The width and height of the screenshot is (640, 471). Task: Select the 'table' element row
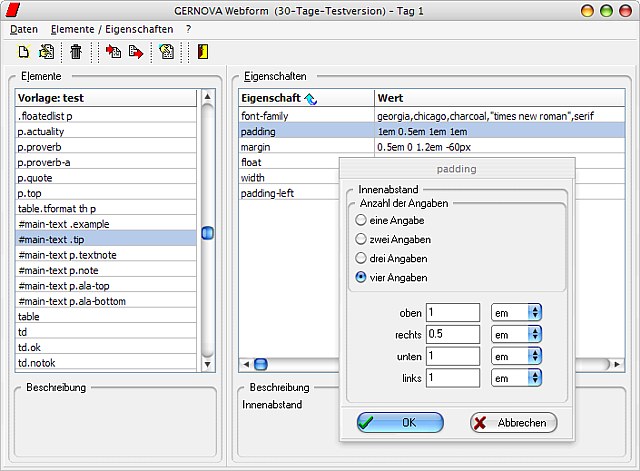click(106, 317)
